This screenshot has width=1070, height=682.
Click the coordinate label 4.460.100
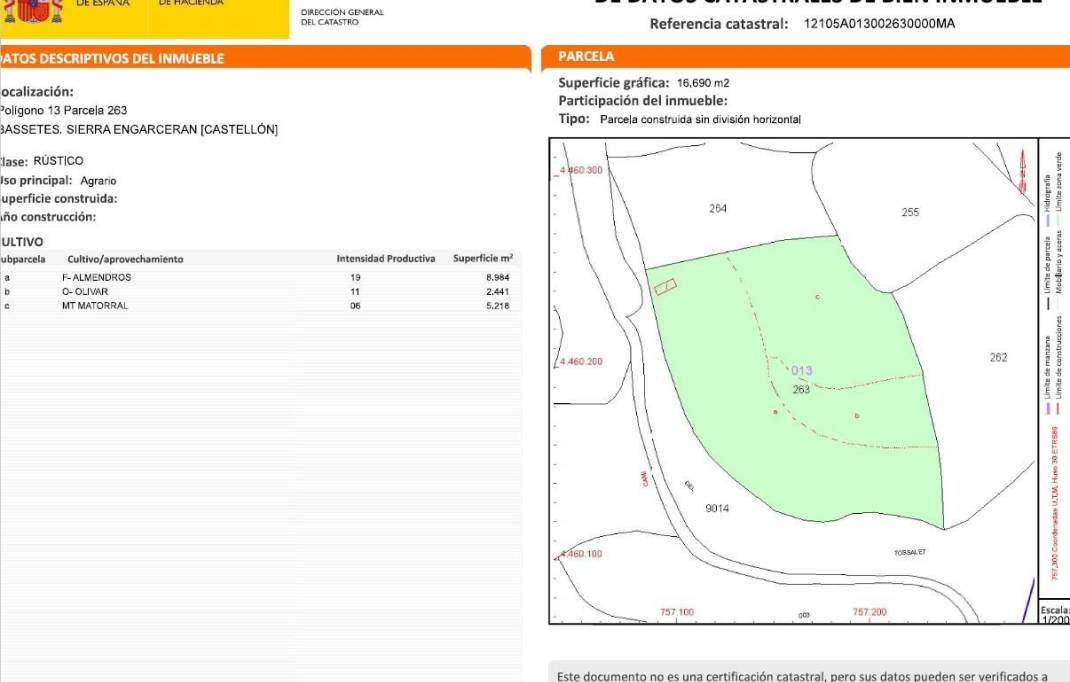coord(581,554)
